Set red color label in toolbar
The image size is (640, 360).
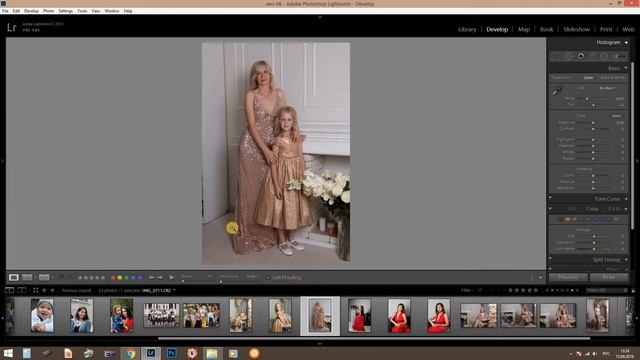[x=113, y=278]
